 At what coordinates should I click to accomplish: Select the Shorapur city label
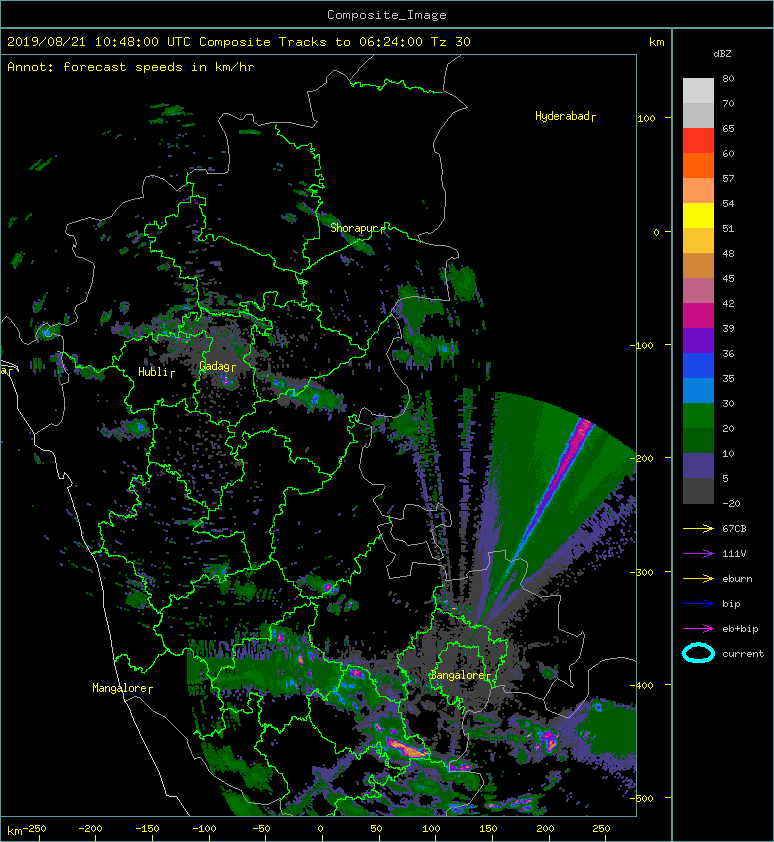click(357, 228)
